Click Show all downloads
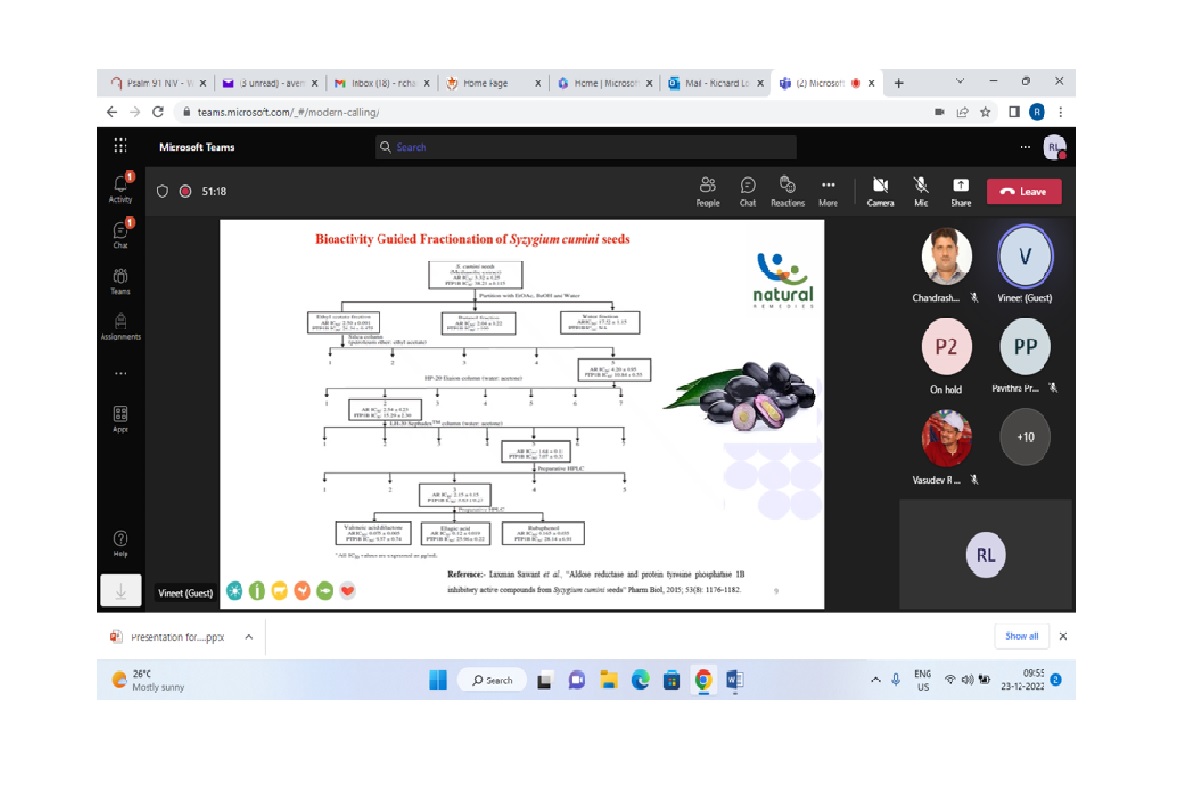Viewport: 1200px width, 800px height. click(x=1021, y=636)
